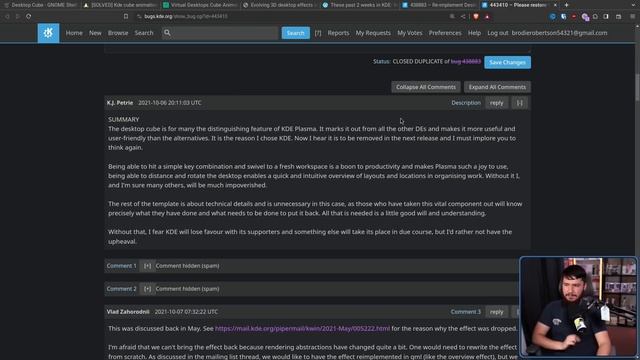The height and width of the screenshot is (360, 640).
Task: Click the Comment 3 link
Action: click(466, 312)
